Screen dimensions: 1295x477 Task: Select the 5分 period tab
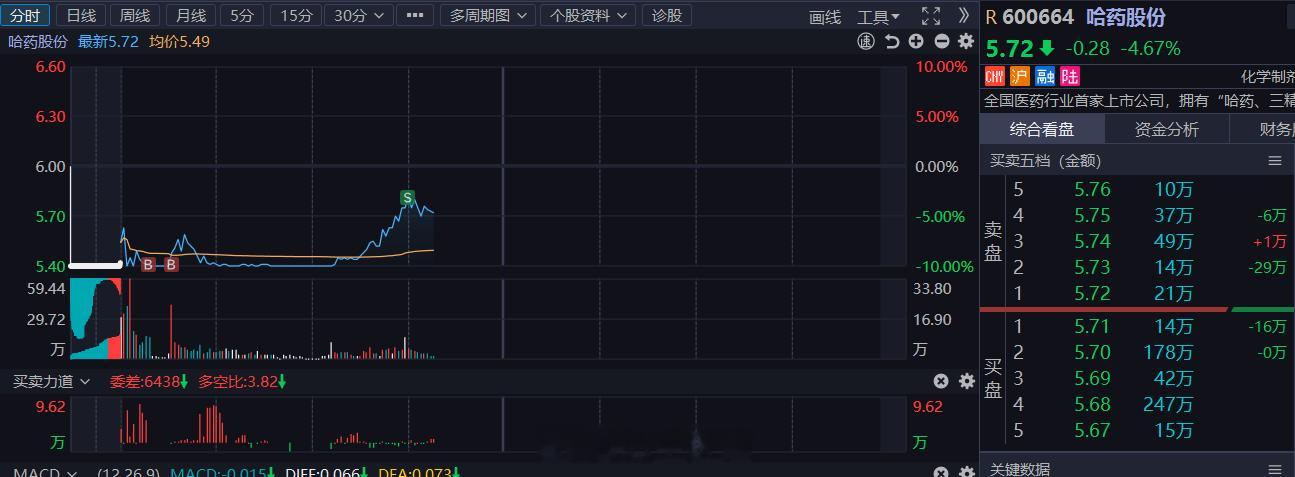pyautogui.click(x=242, y=15)
